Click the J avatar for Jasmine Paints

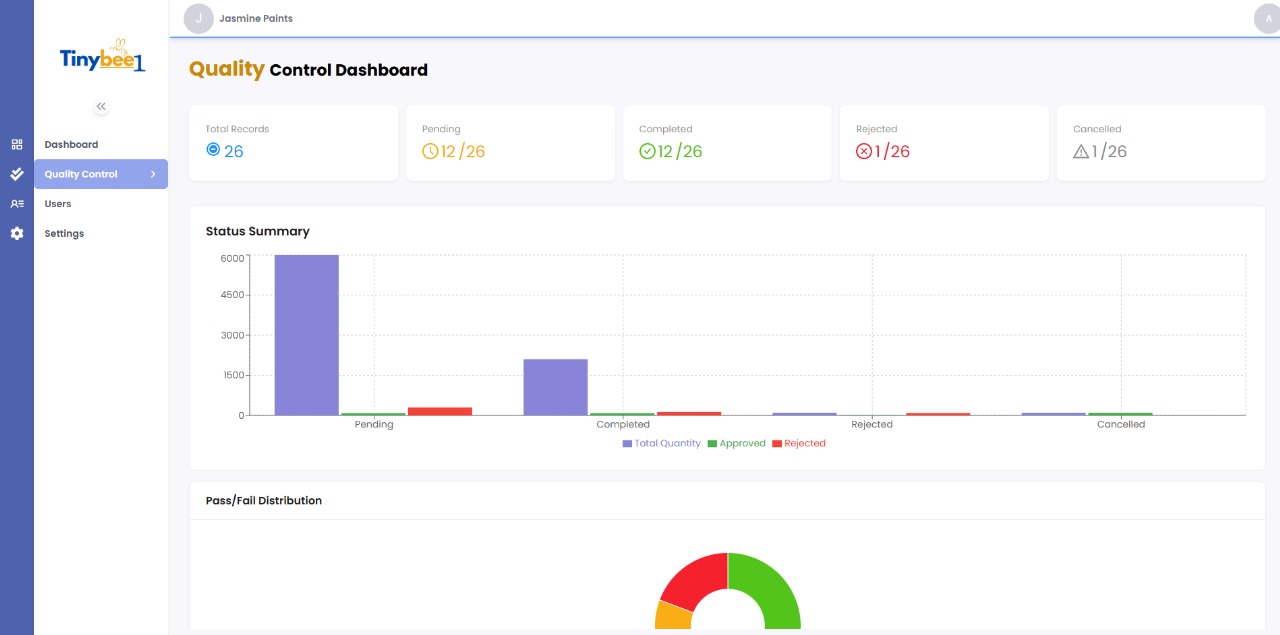pos(199,18)
